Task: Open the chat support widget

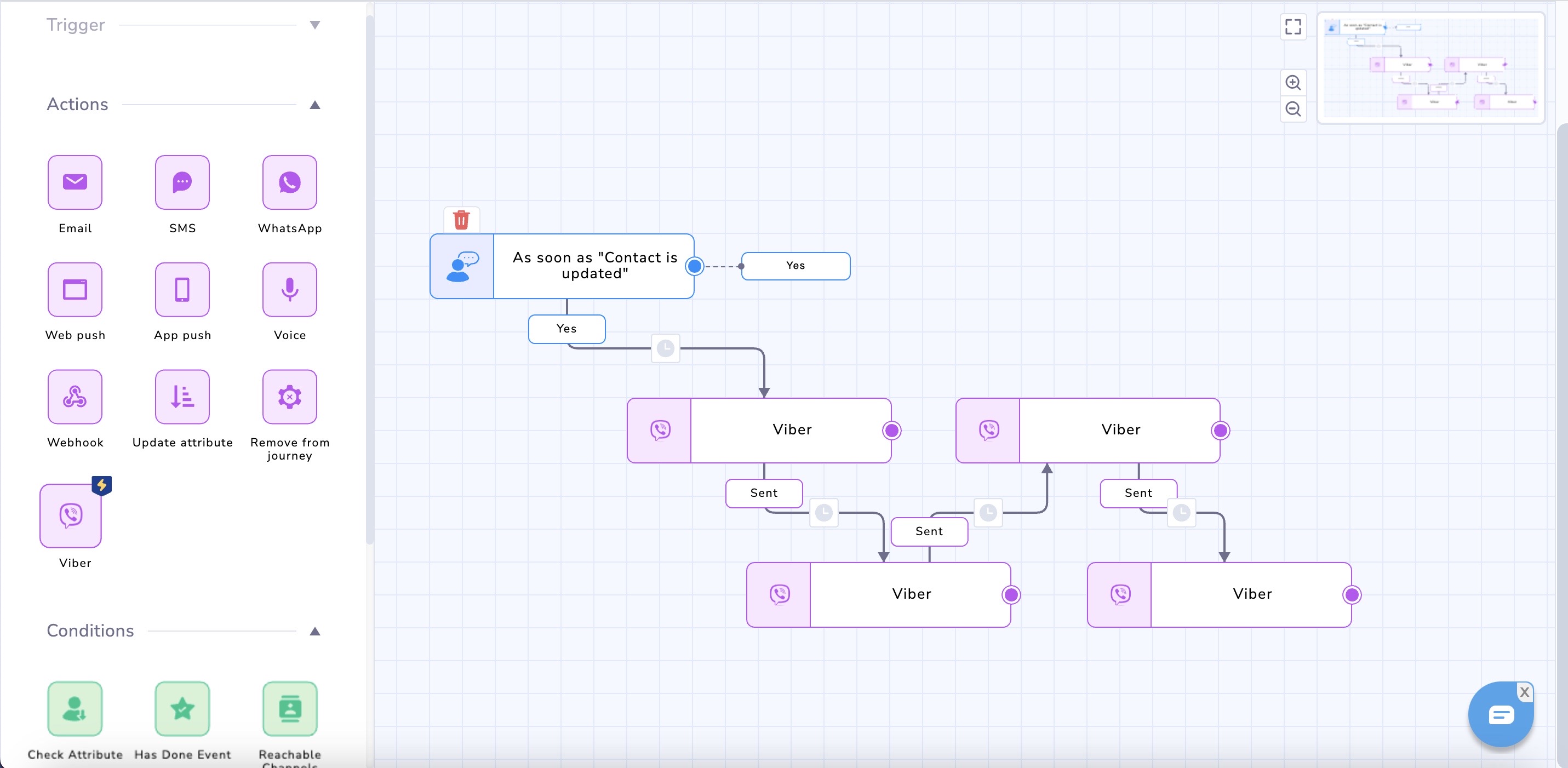Action: pos(1500,714)
